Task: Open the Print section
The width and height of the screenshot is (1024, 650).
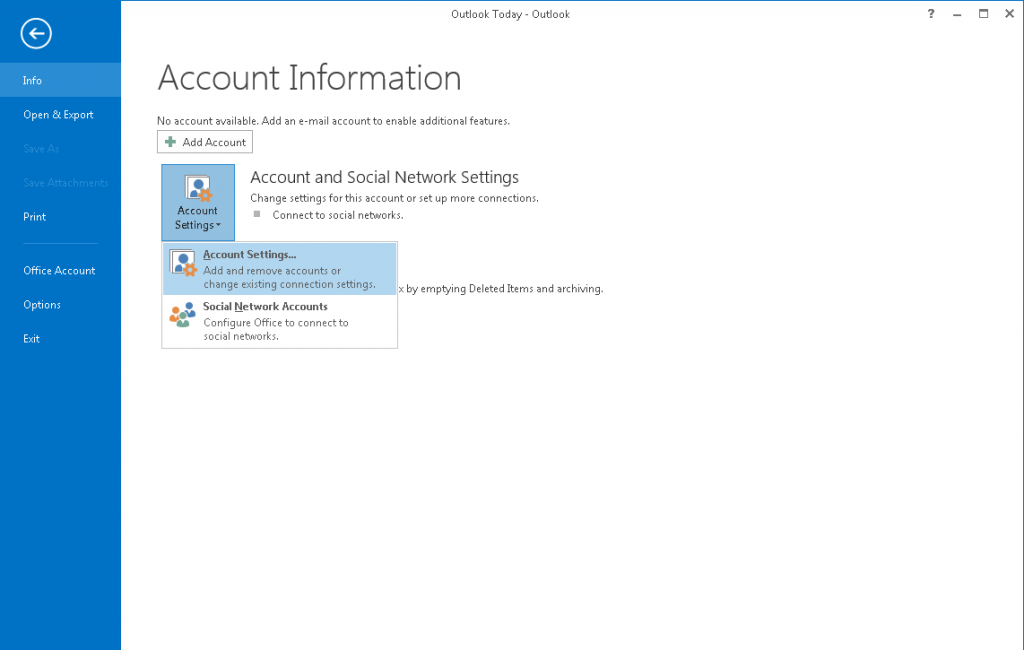Action: (34, 216)
